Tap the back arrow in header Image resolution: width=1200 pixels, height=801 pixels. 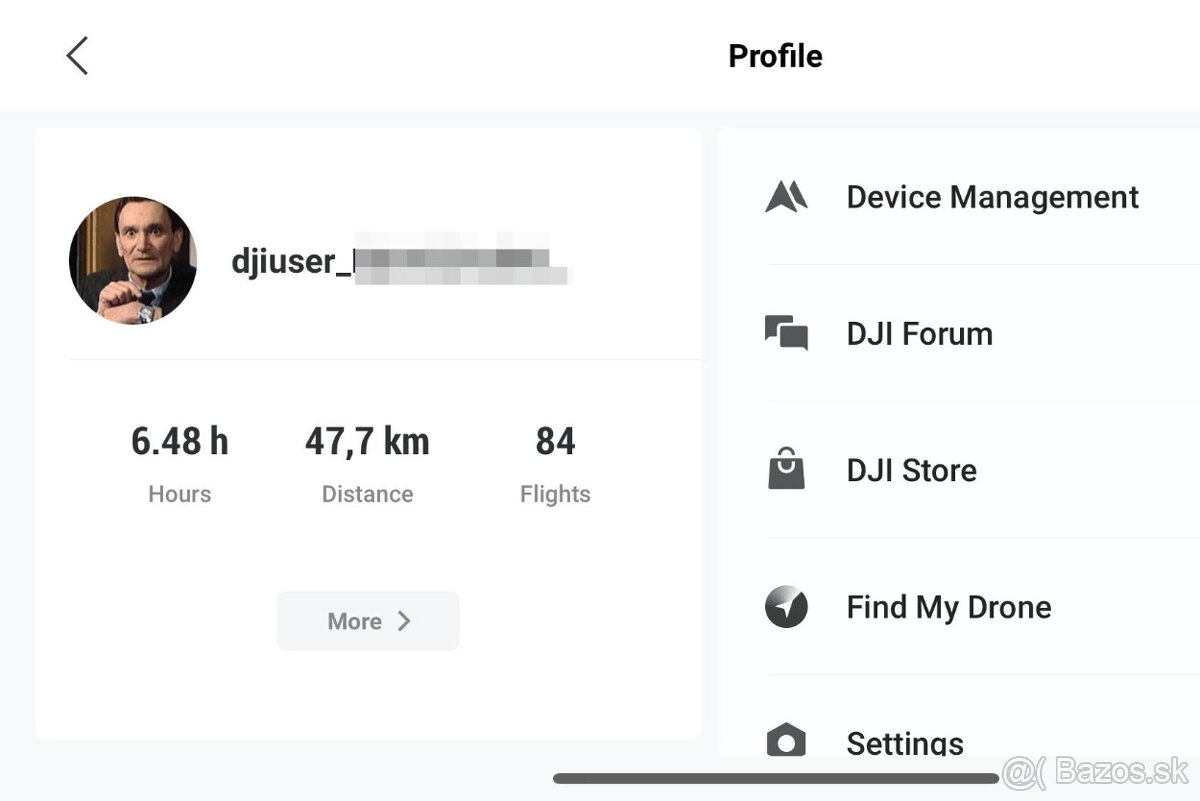[77, 56]
